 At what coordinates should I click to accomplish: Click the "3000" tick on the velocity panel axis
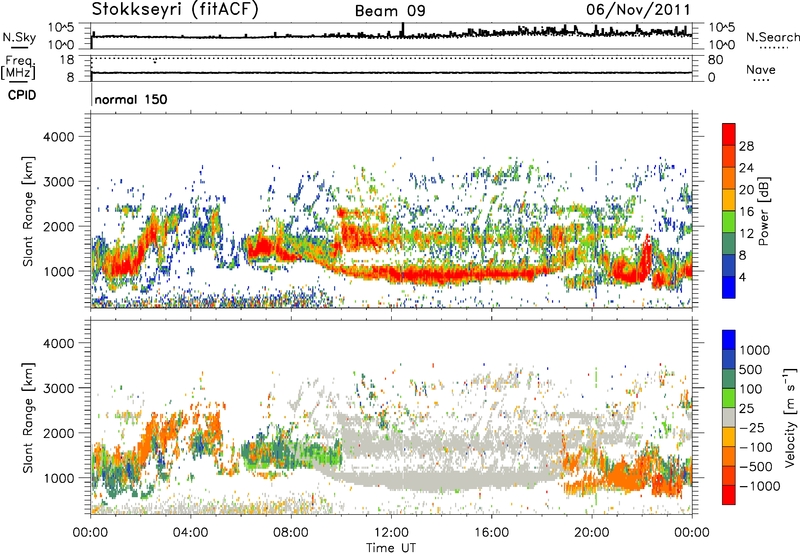point(59,388)
